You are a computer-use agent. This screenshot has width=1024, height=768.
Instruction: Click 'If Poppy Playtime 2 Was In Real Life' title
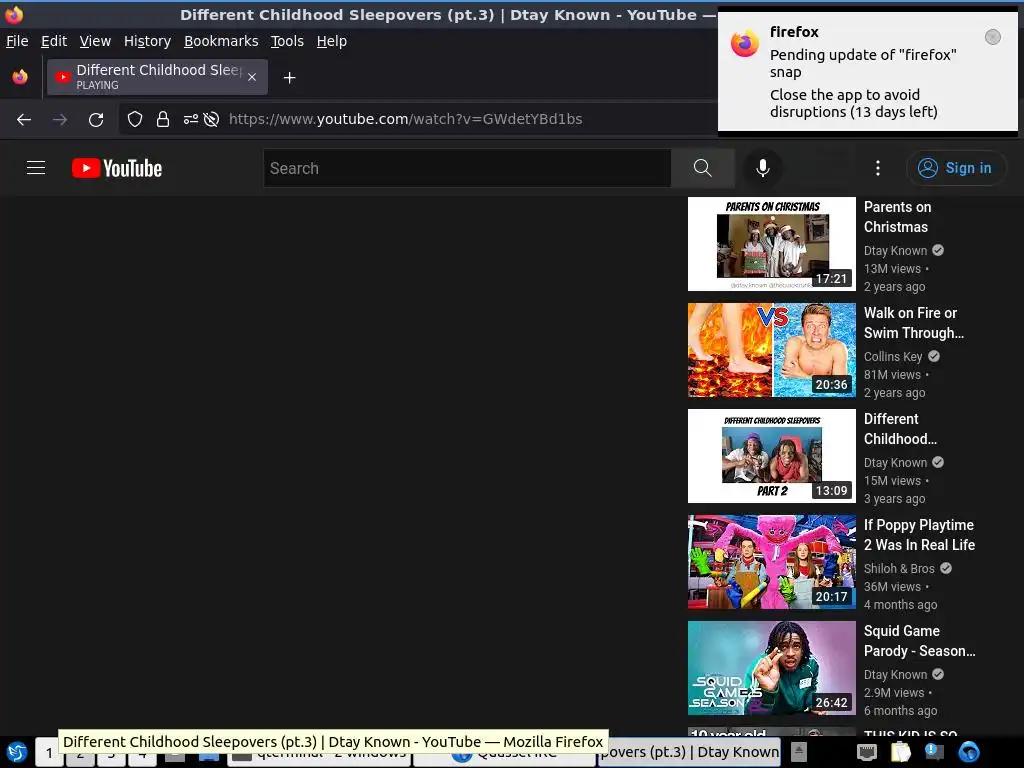coord(919,535)
